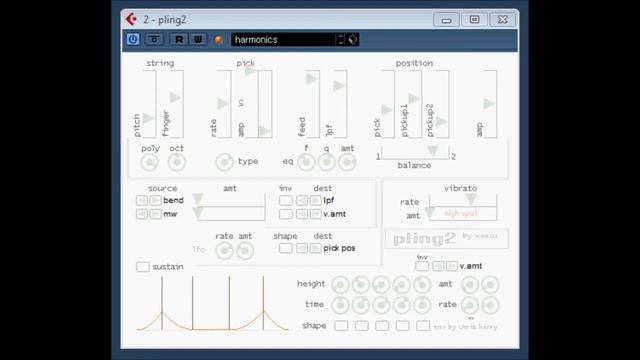
Task: Click the oct knob
Action: tap(177, 162)
